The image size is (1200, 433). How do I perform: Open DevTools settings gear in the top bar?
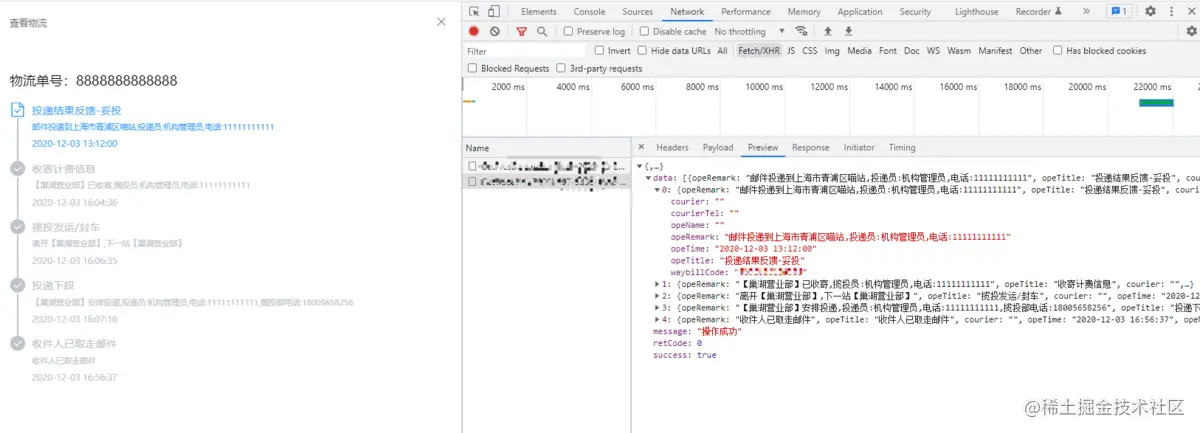1150,11
